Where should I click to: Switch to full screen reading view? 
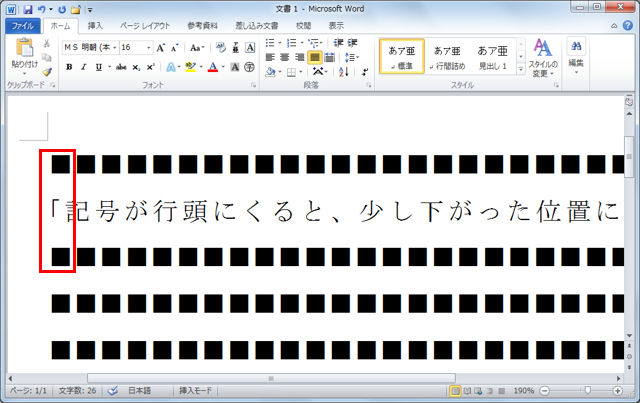[x=467, y=391]
